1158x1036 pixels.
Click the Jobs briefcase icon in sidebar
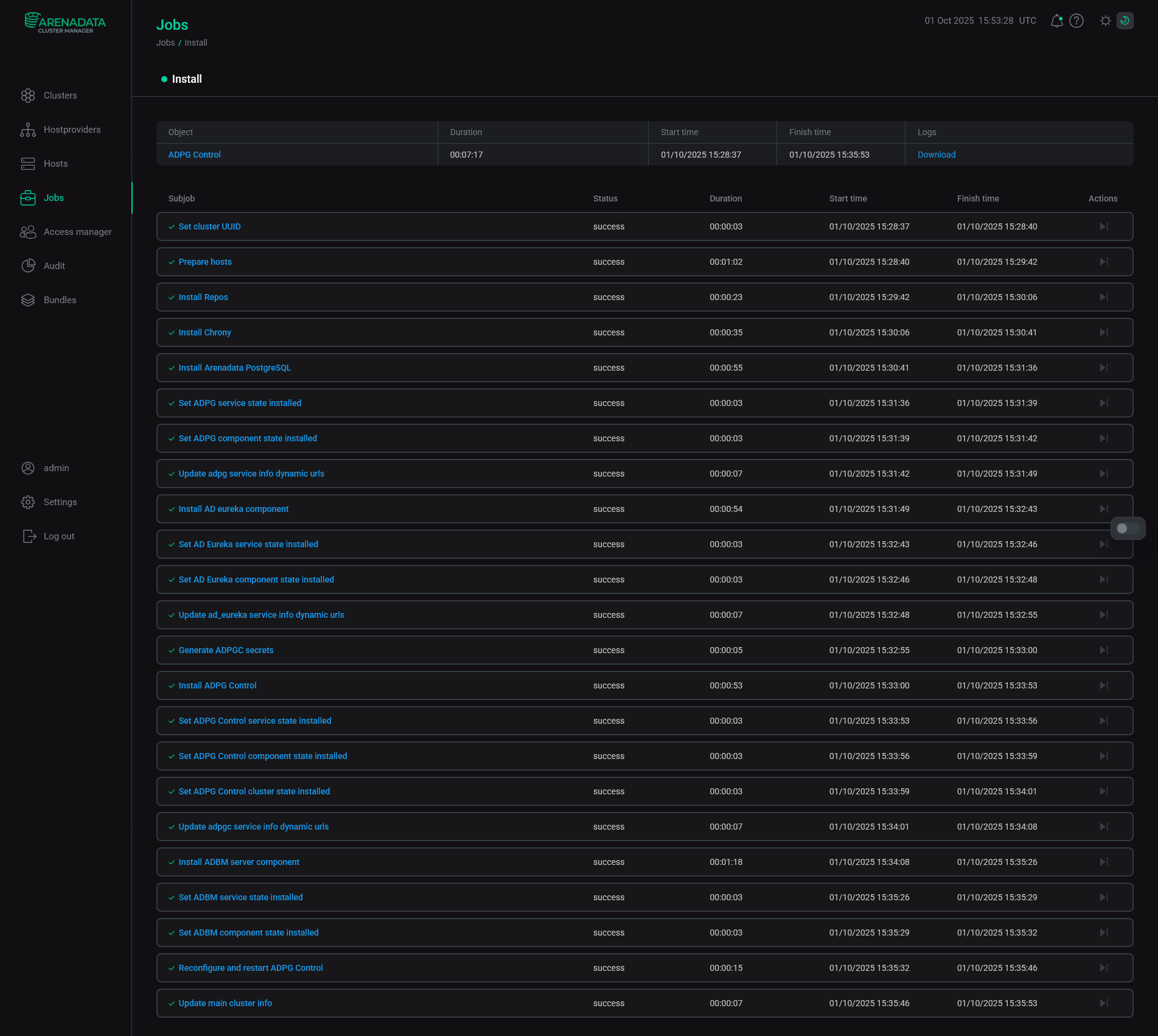tap(28, 197)
